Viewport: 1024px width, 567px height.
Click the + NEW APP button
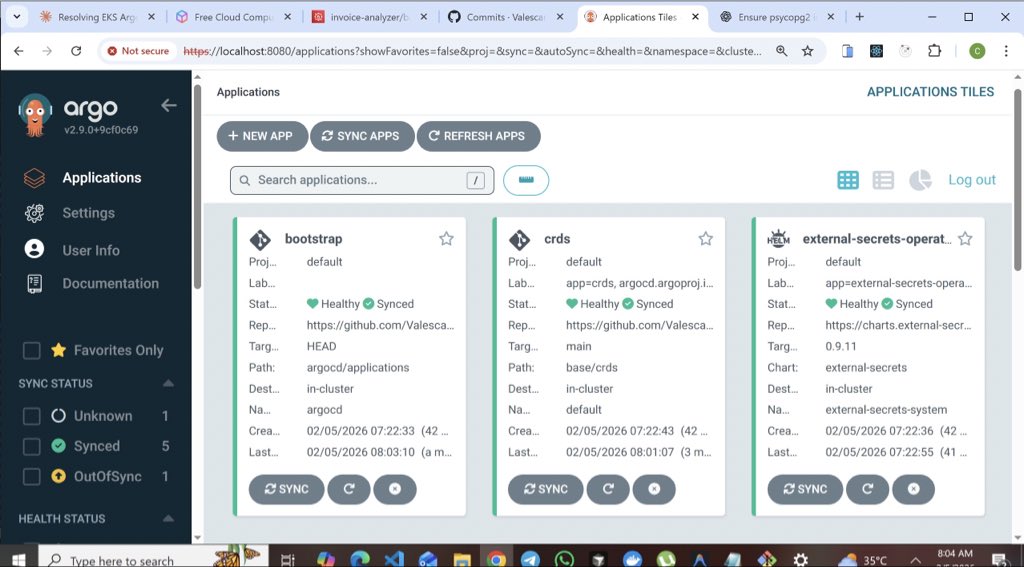(x=262, y=136)
